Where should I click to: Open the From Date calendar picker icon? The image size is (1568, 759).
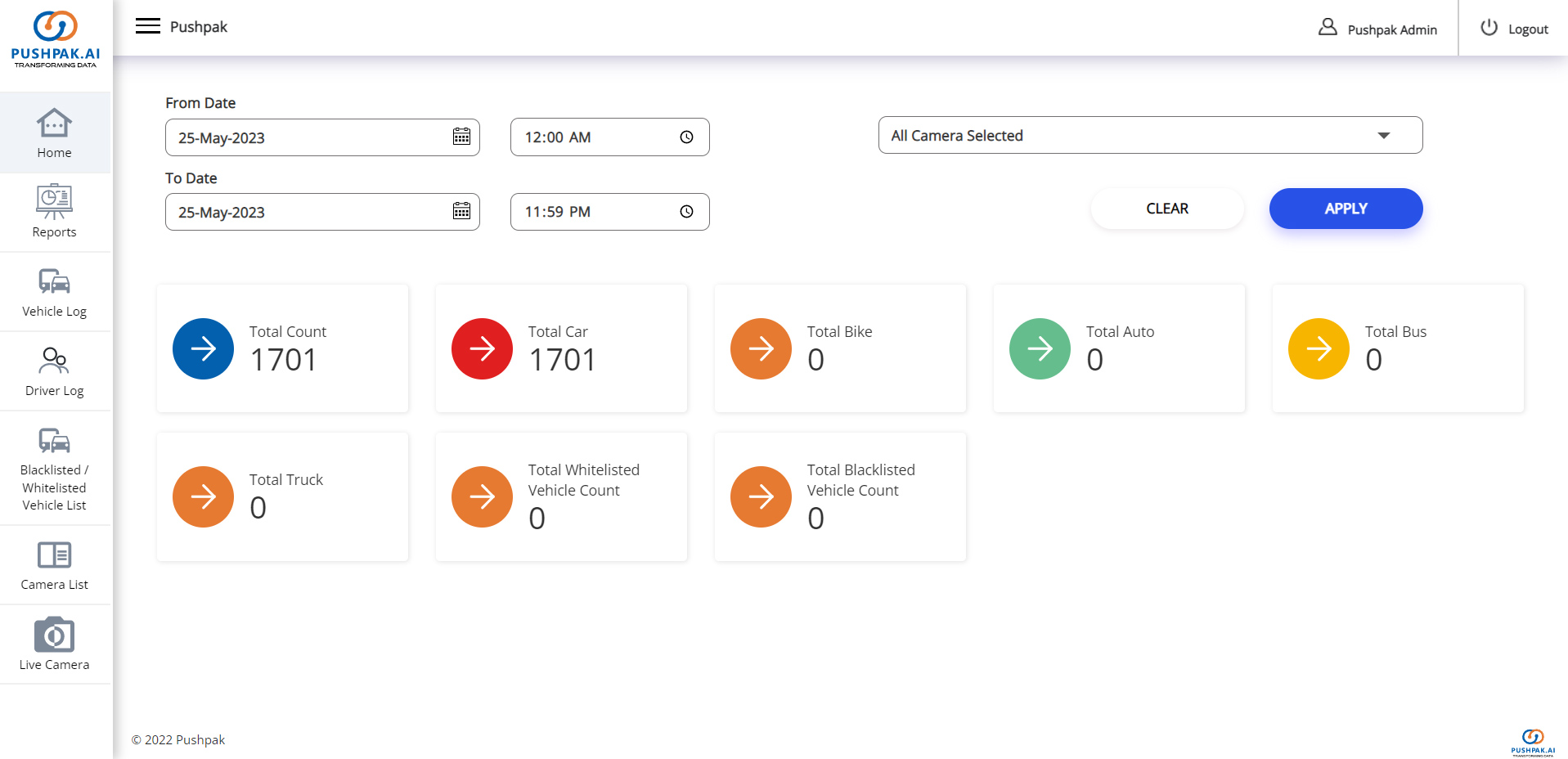click(461, 137)
